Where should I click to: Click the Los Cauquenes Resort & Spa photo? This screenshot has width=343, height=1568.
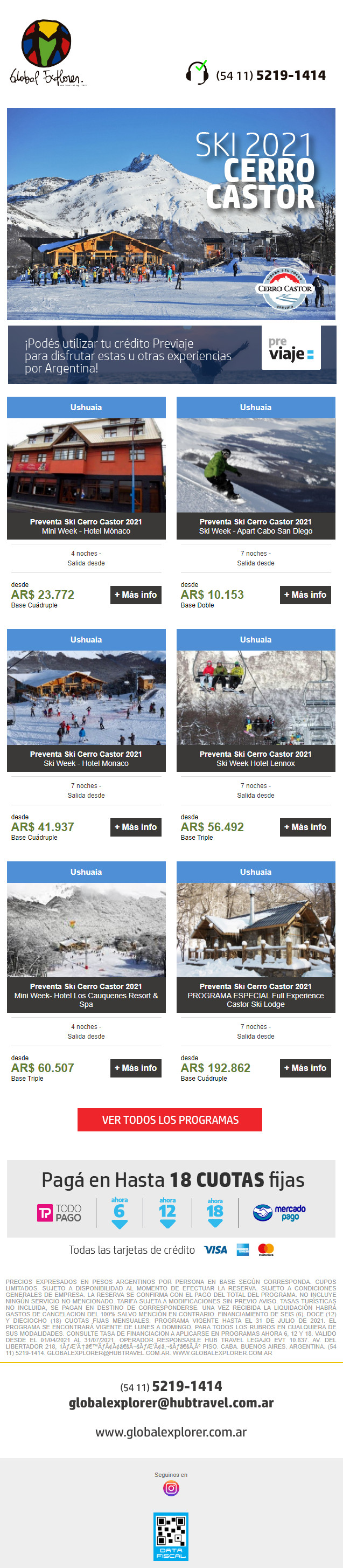point(86,929)
